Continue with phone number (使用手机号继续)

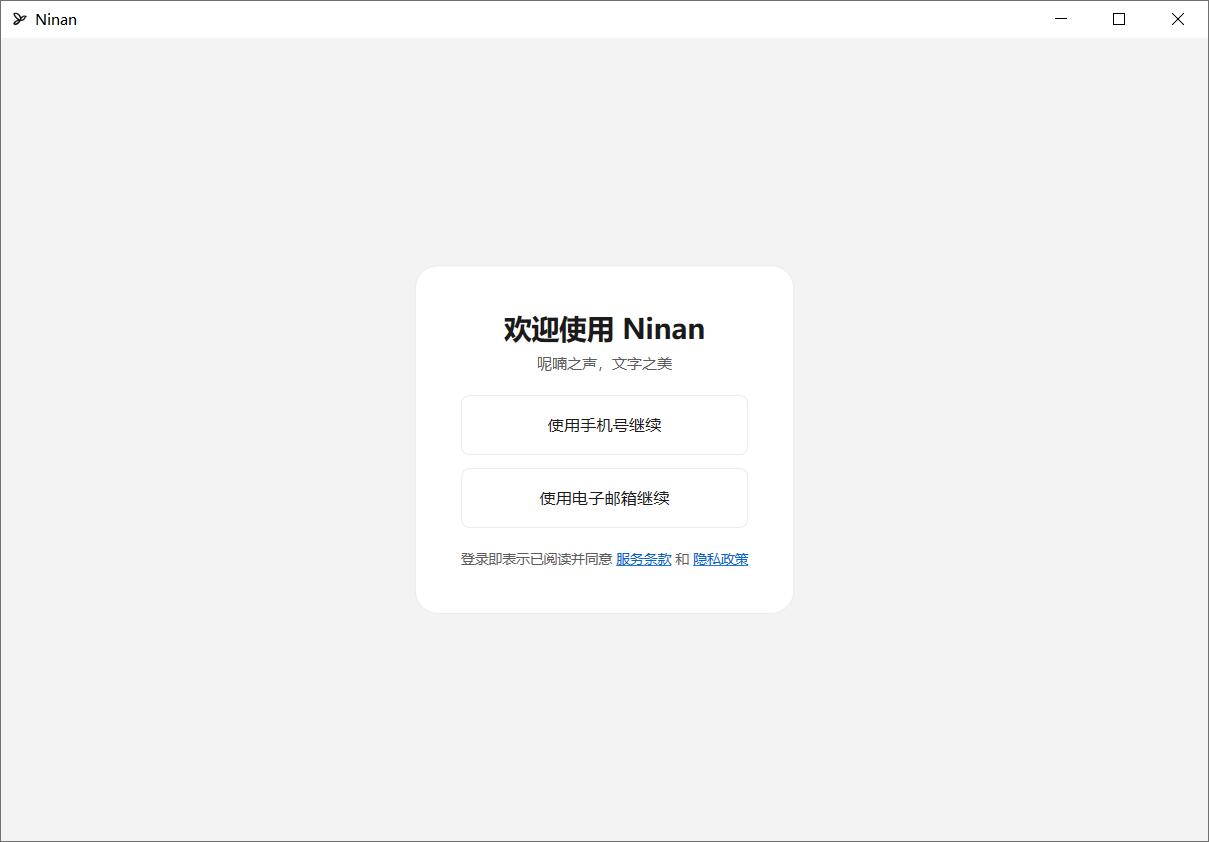[x=604, y=425]
